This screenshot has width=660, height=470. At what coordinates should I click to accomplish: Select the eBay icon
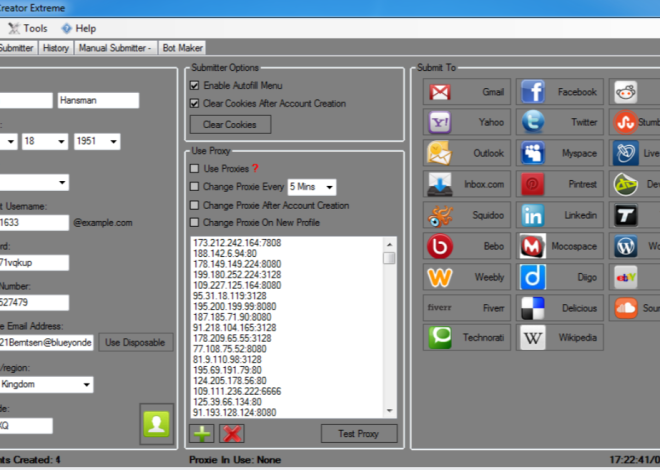[x=626, y=277]
